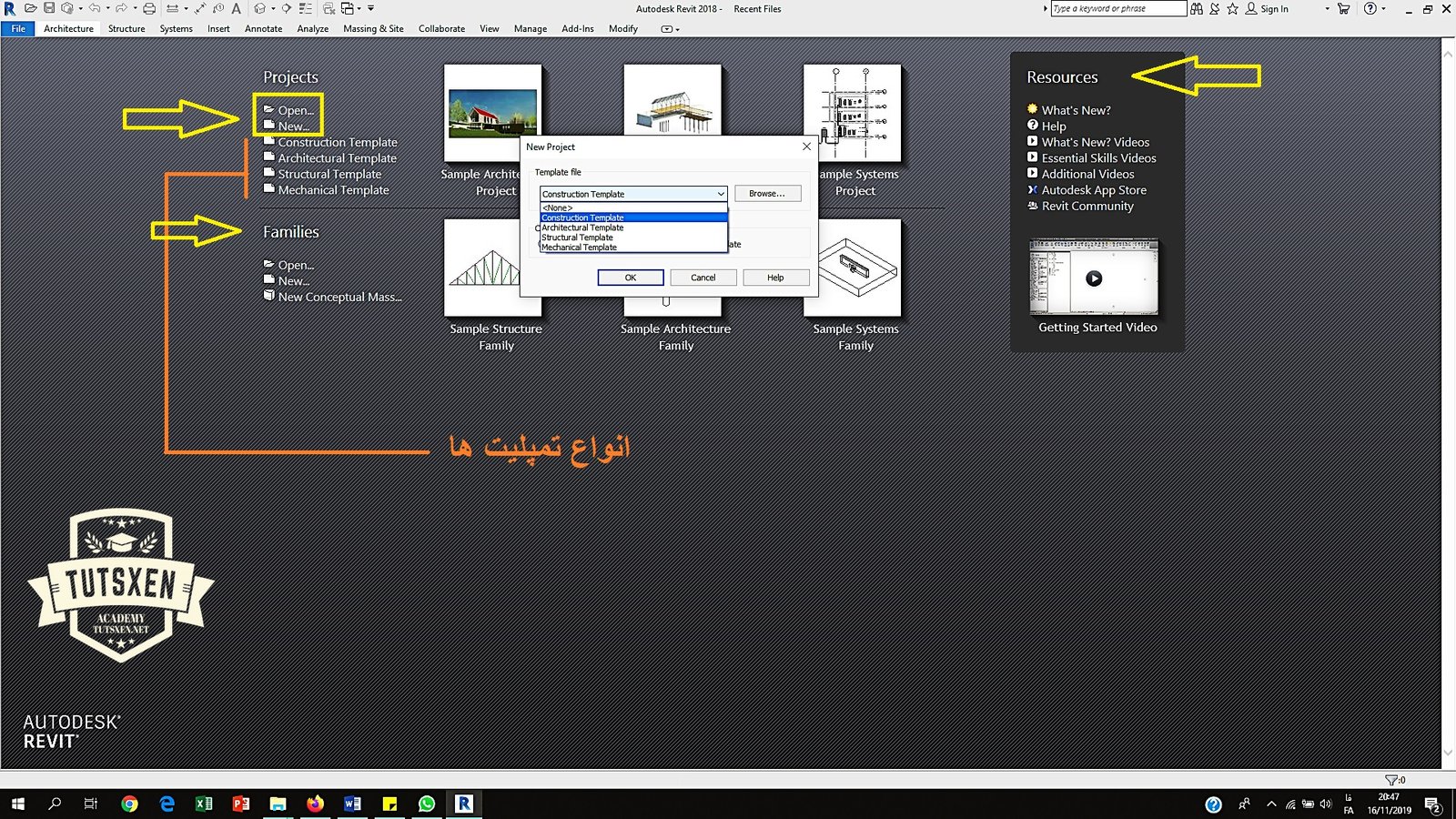Click the Measure tool icon
Screen dimensions: 1456x819
[x=172, y=8]
